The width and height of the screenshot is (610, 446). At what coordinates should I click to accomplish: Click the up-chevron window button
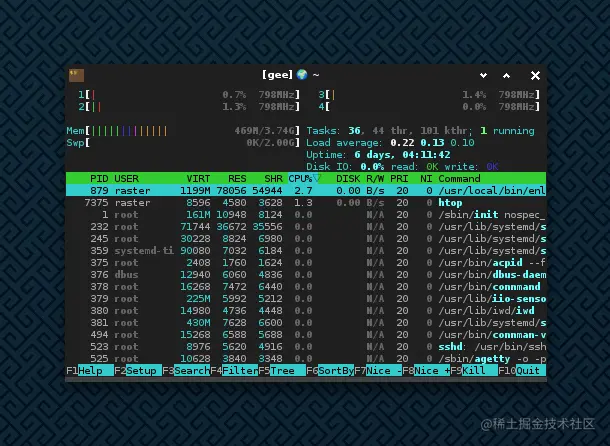[x=506, y=75]
